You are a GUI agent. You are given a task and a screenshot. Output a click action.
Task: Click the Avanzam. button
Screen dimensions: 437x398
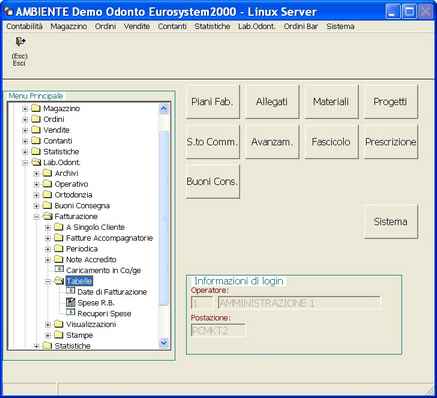click(272, 142)
